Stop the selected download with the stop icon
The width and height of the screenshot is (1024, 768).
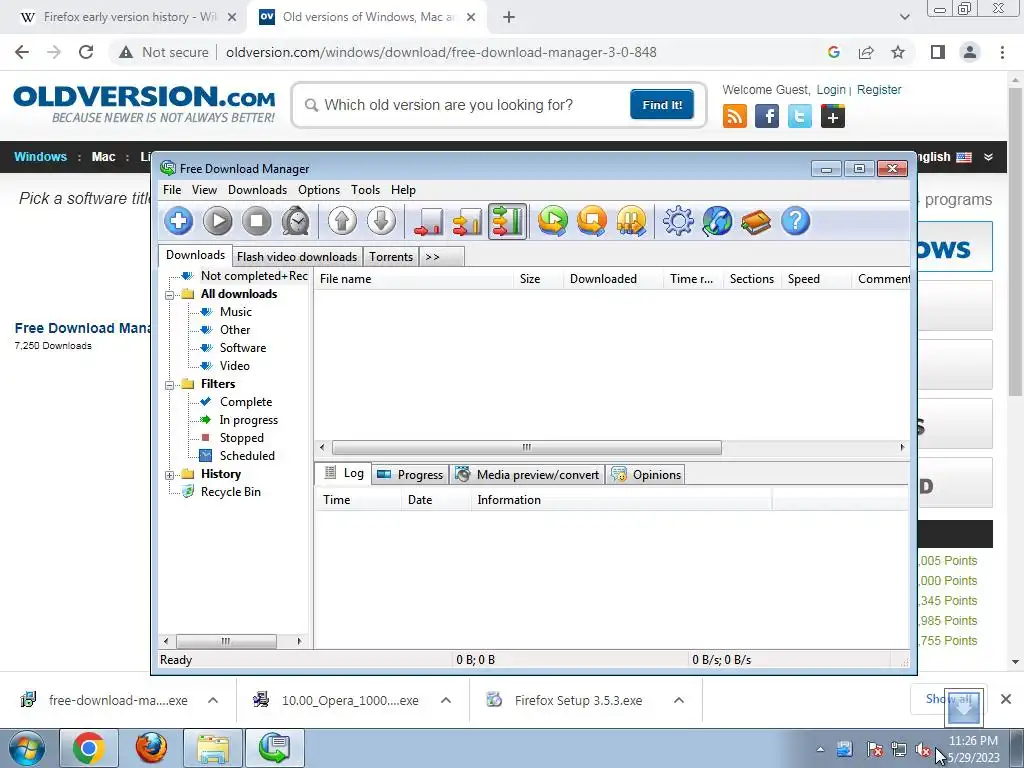tap(257, 221)
